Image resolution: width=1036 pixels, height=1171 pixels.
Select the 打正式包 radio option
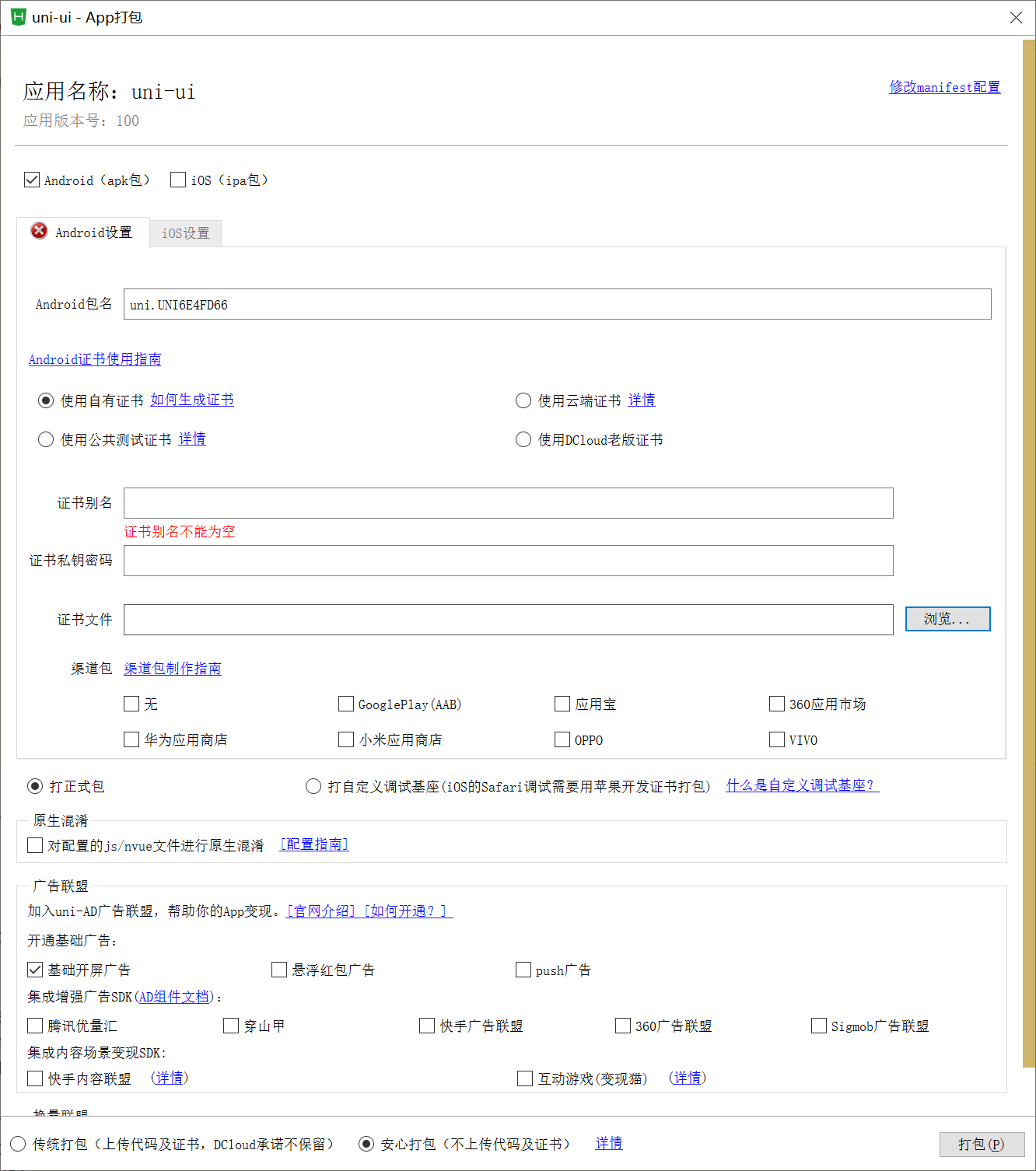(35, 787)
